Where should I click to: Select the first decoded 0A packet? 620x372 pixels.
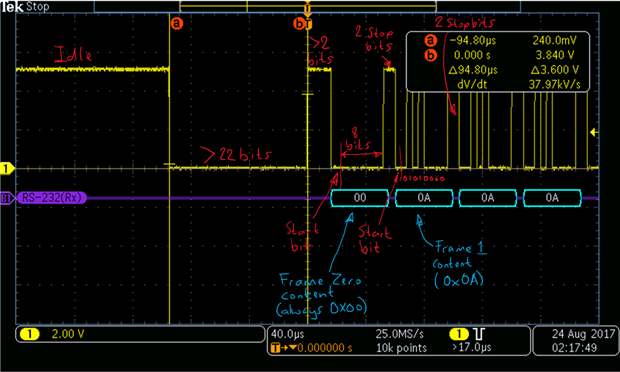tap(424, 198)
